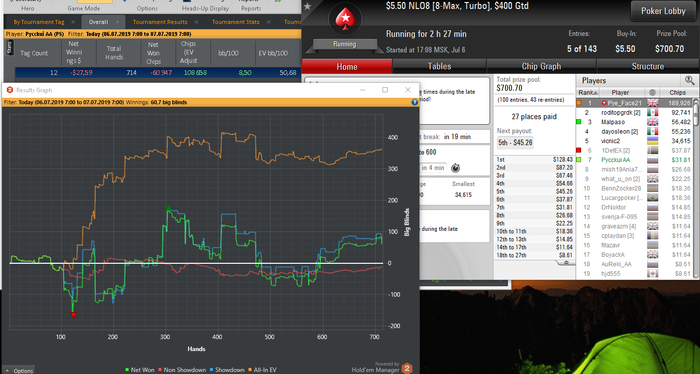700x374 pixels.
Task: Click the 5th - $45.26 next payout button
Action: coord(515,143)
